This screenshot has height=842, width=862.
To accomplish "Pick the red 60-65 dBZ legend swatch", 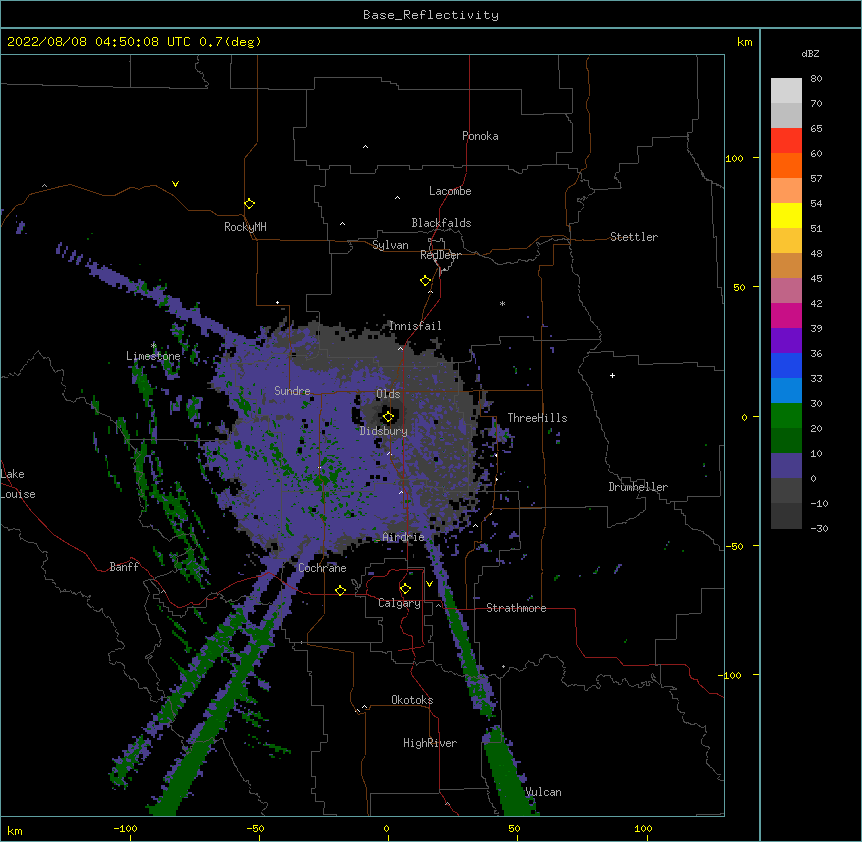I will coord(786,141).
